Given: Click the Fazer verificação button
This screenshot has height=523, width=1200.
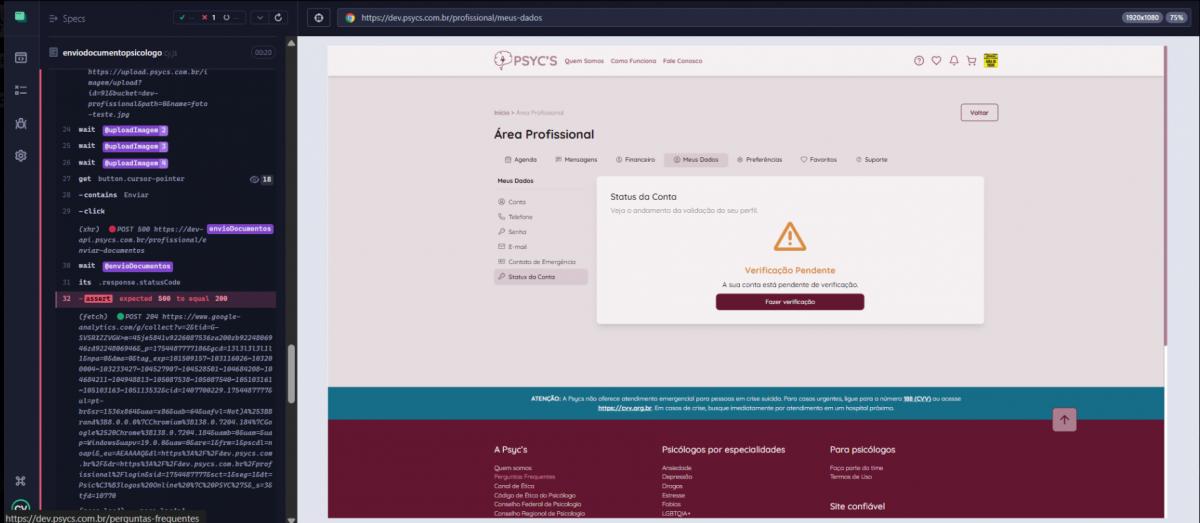Looking at the screenshot, I should point(789,302).
